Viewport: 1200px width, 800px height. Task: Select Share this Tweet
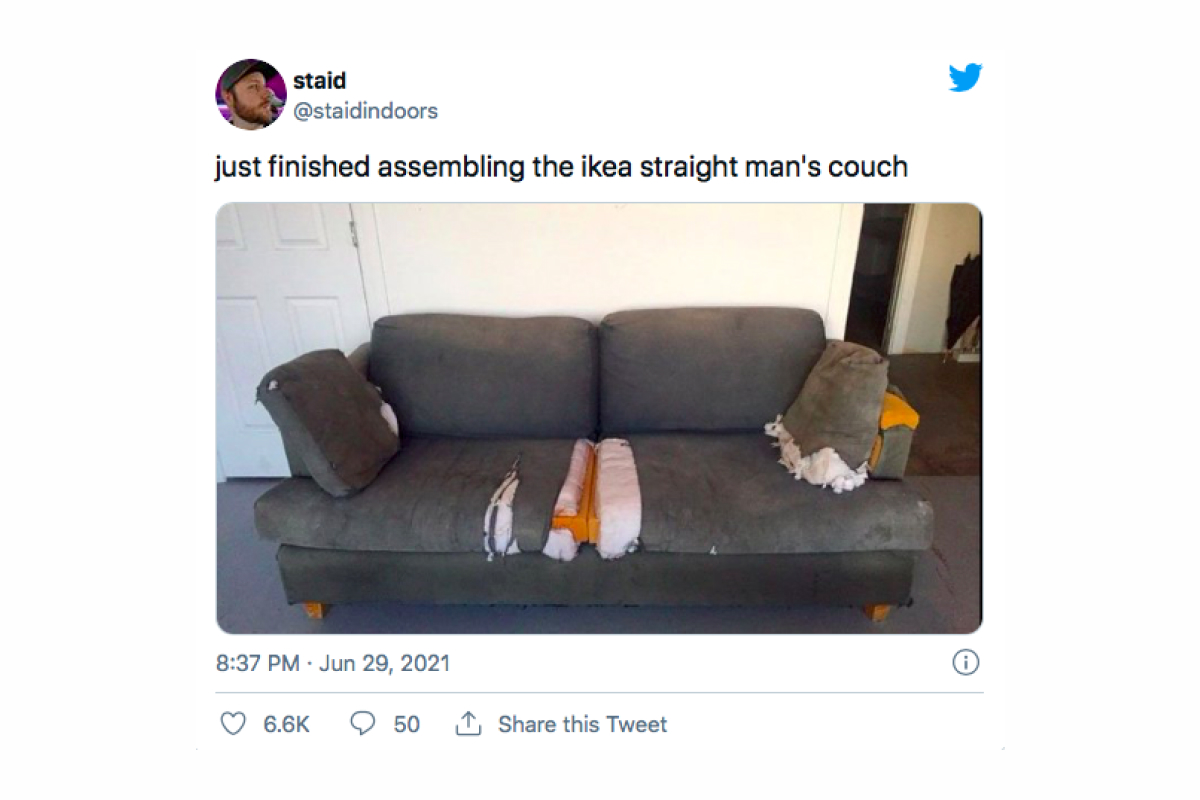click(x=582, y=724)
